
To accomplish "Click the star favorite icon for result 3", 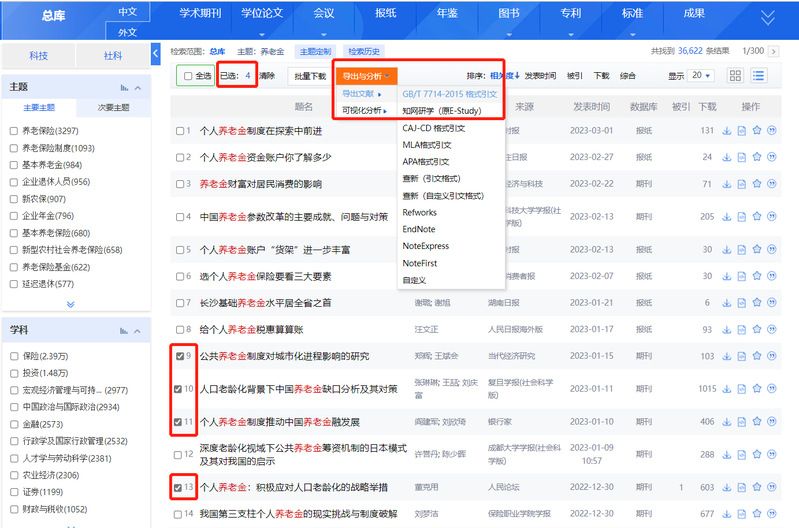I will 757,184.
